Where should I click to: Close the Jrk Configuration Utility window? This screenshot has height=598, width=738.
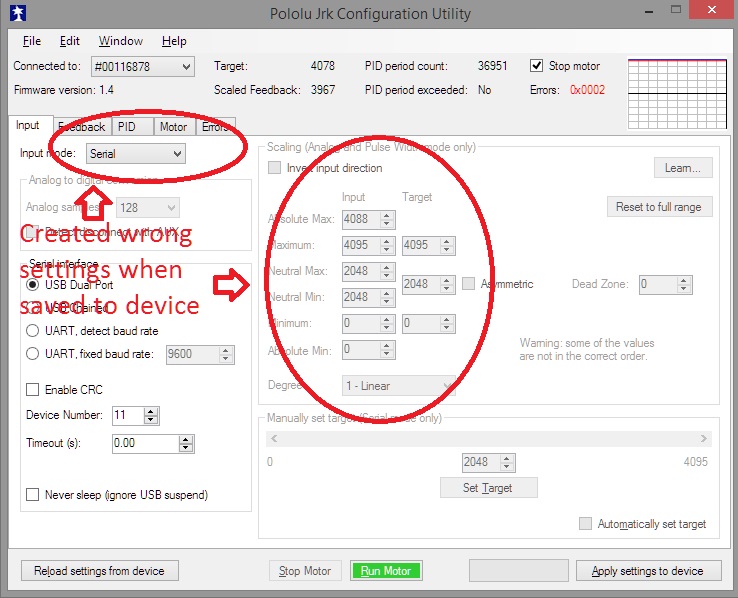click(x=712, y=9)
